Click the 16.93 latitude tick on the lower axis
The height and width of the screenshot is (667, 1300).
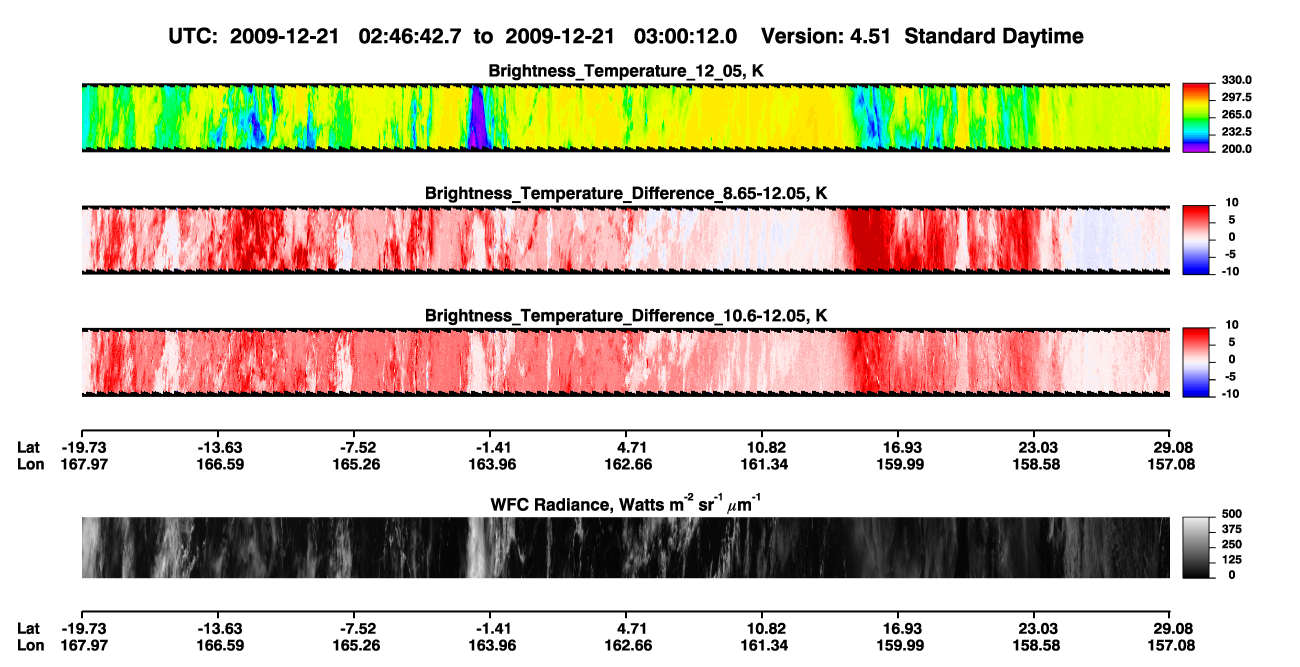point(898,629)
